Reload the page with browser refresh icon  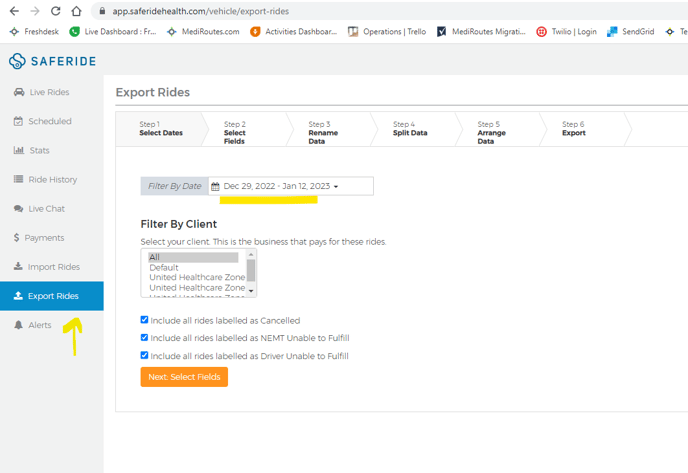tap(55, 11)
